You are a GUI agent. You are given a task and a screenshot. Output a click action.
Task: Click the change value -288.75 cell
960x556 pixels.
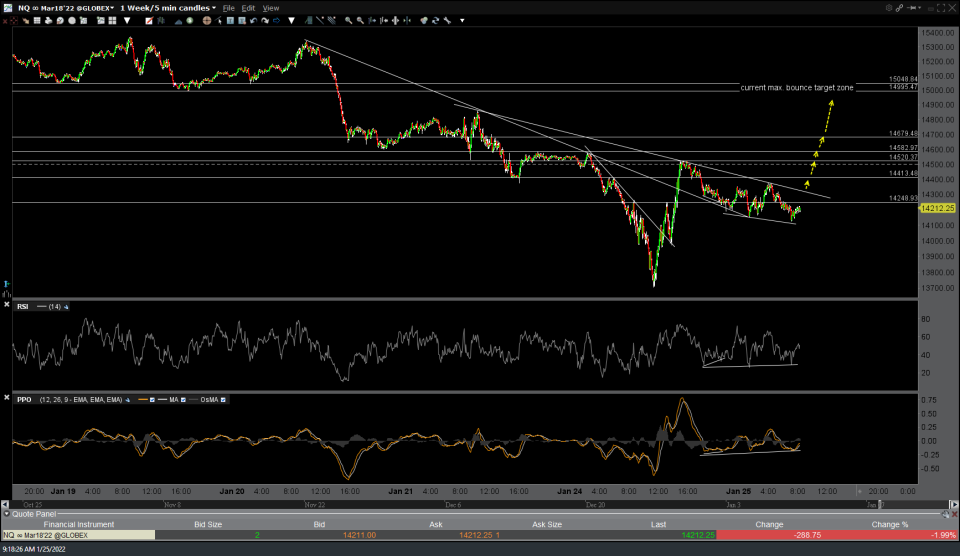[807, 535]
